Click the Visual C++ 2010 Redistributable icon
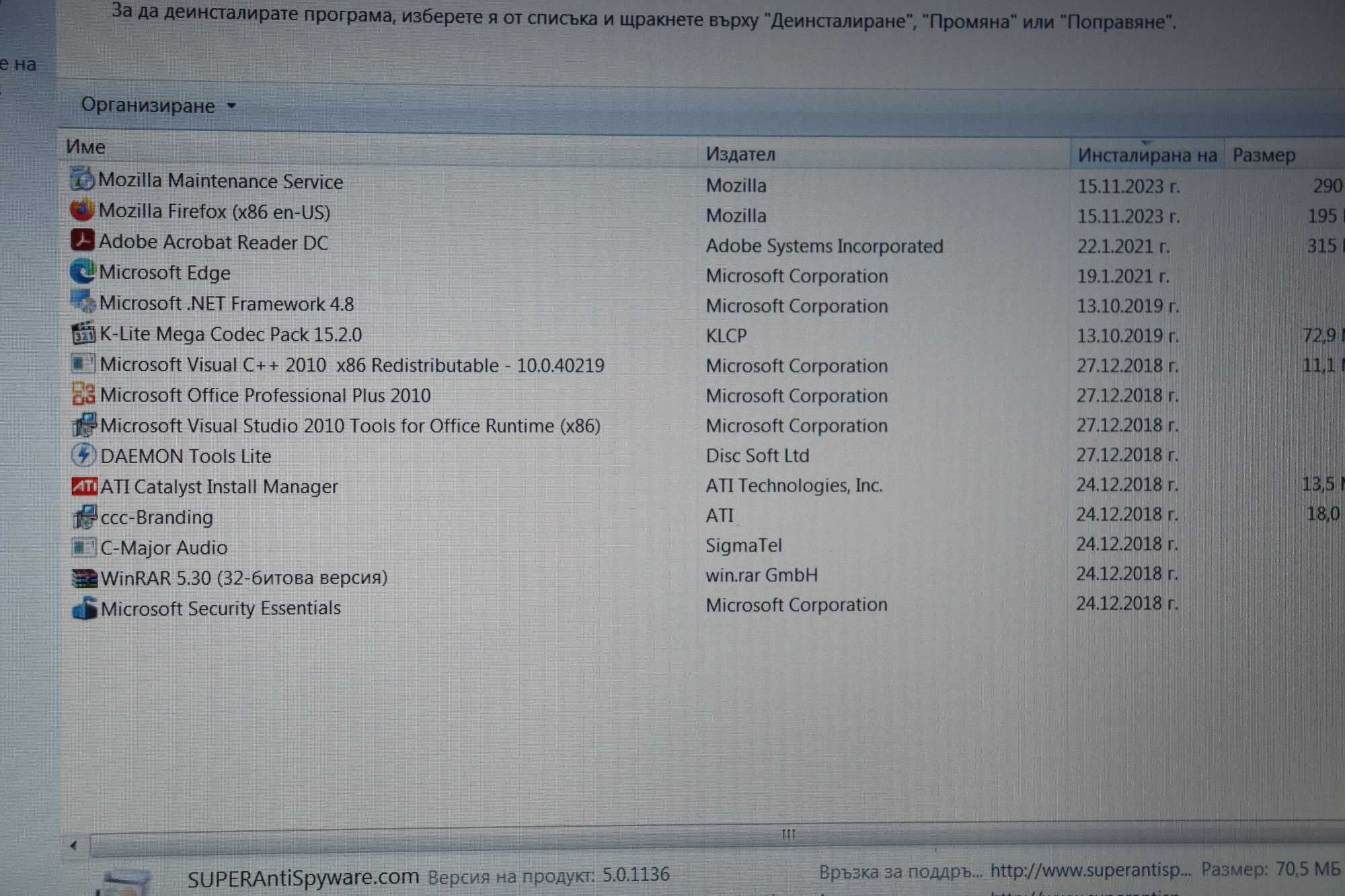 click(83, 364)
